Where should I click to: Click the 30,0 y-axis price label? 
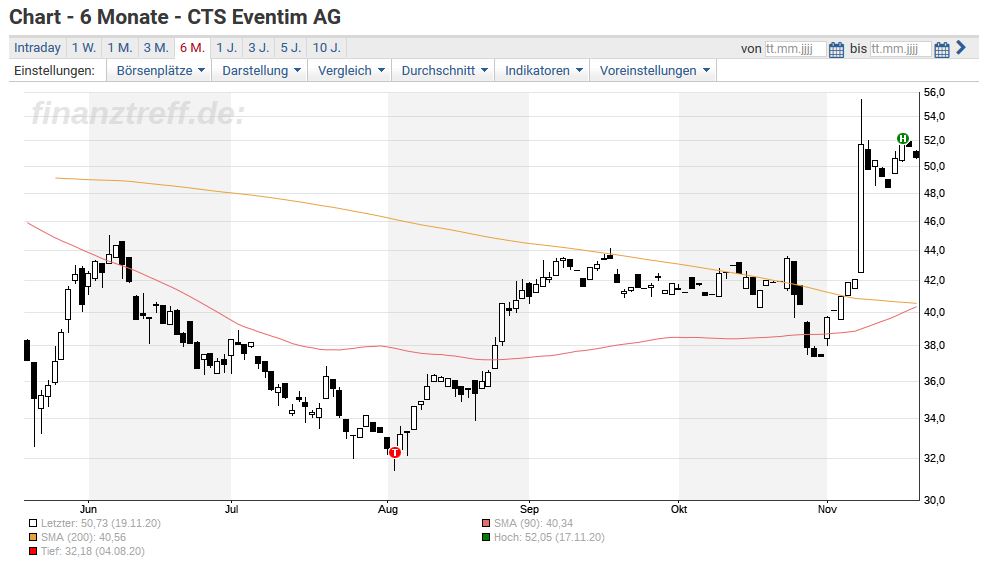click(934, 500)
